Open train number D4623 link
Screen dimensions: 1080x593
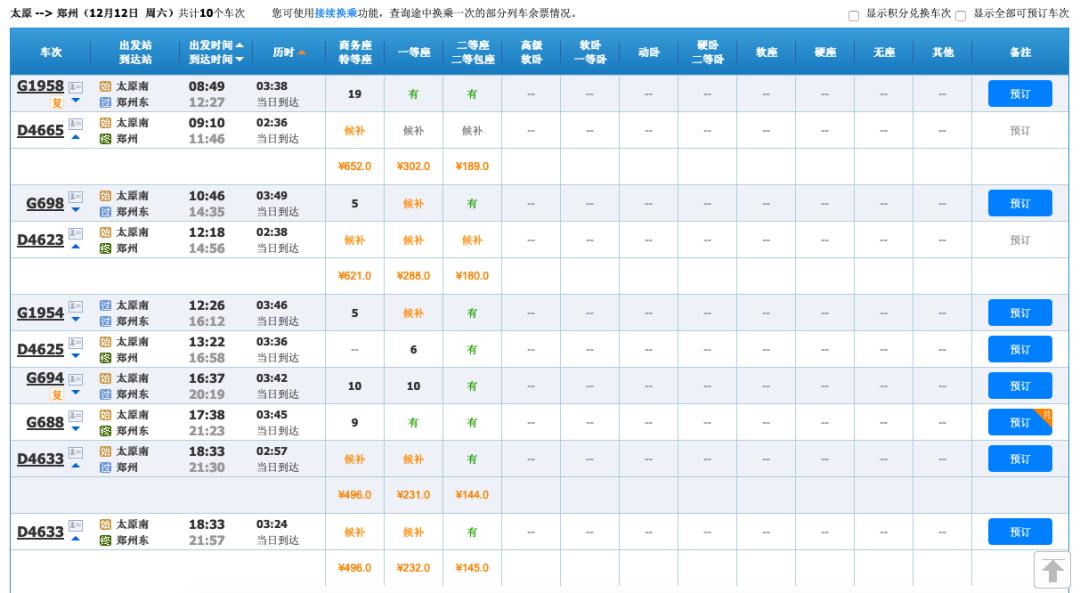click(41, 240)
